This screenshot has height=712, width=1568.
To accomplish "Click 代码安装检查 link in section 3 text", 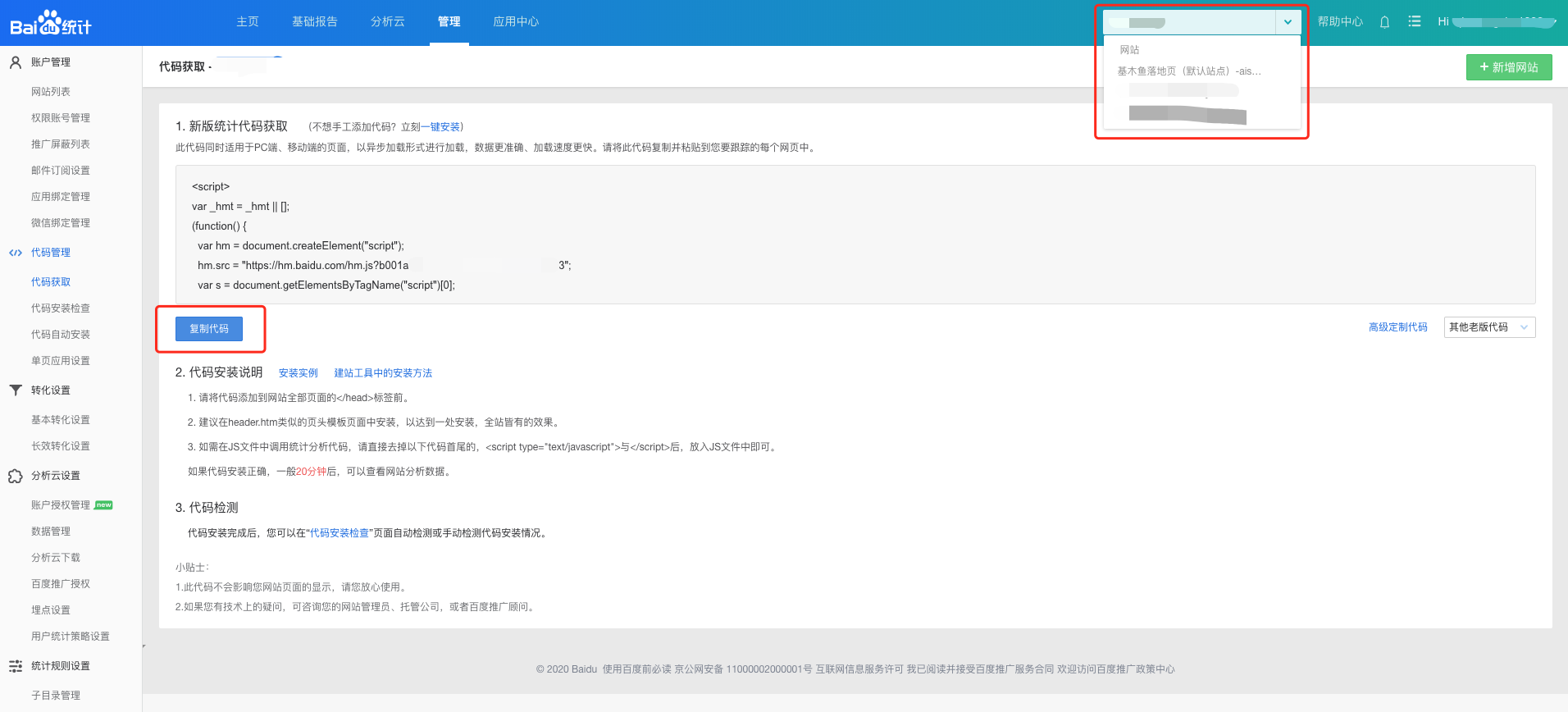I will 340,533.
